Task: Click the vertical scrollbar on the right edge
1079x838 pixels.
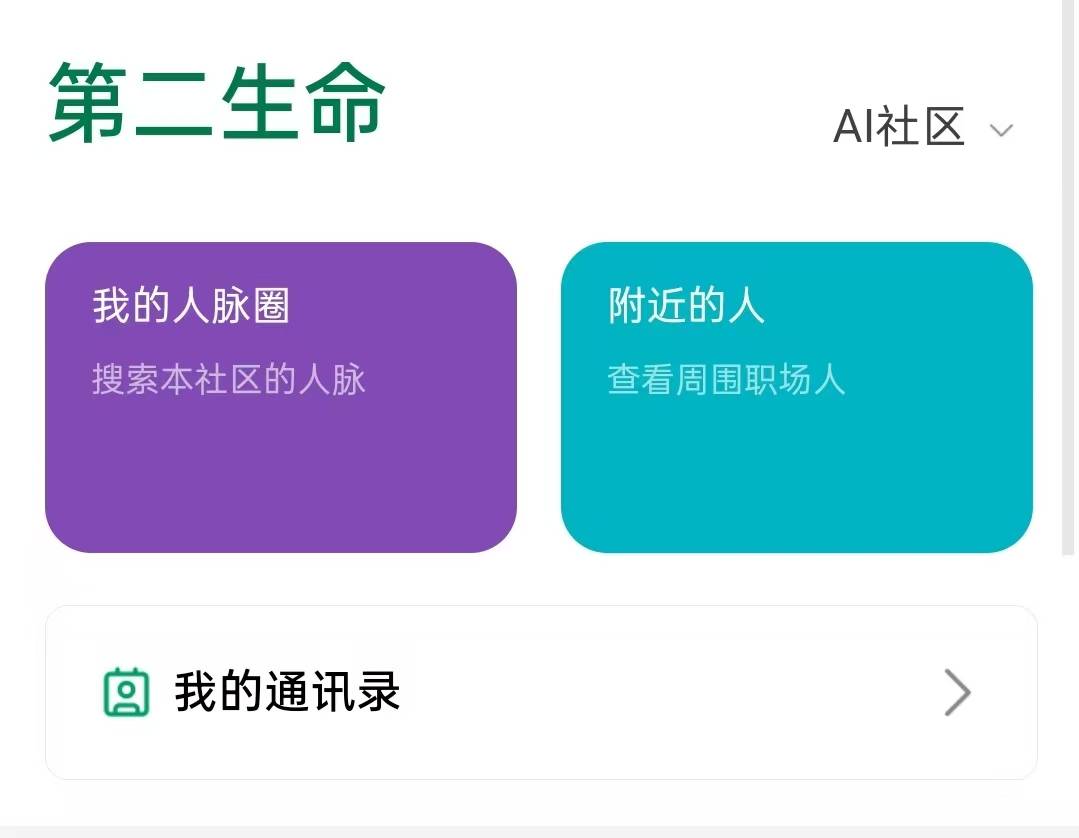Action: click(x=1068, y=280)
